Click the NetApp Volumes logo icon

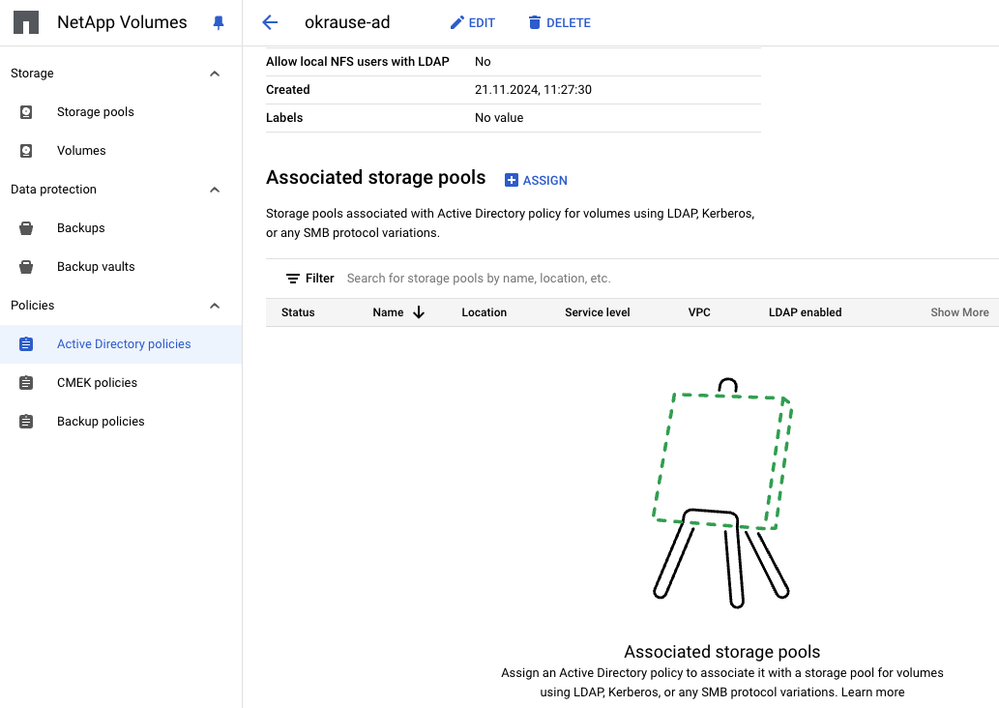(26, 23)
